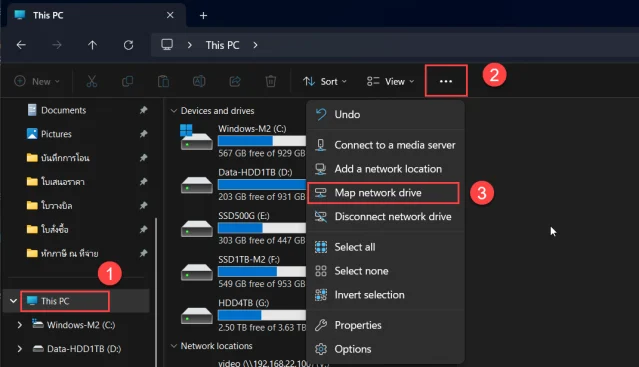Collapse the Network locations group

[x=174, y=346]
